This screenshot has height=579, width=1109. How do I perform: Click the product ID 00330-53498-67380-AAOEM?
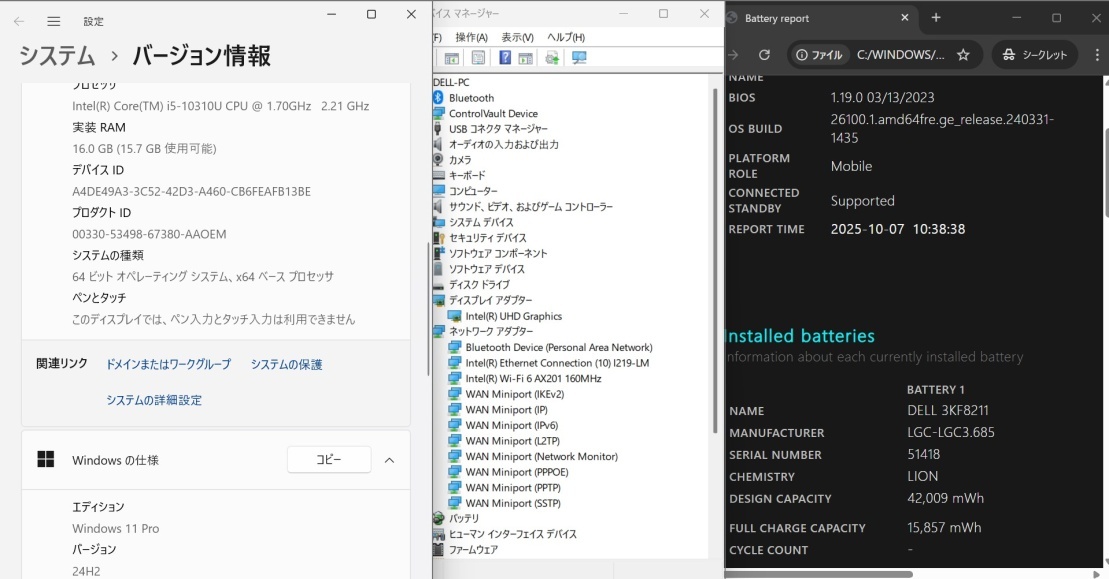(149, 234)
